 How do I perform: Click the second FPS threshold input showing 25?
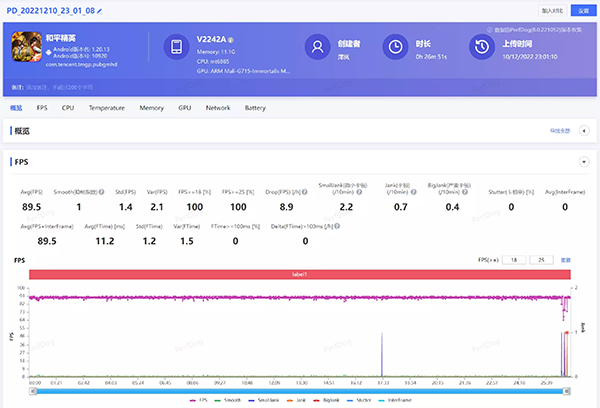click(542, 259)
